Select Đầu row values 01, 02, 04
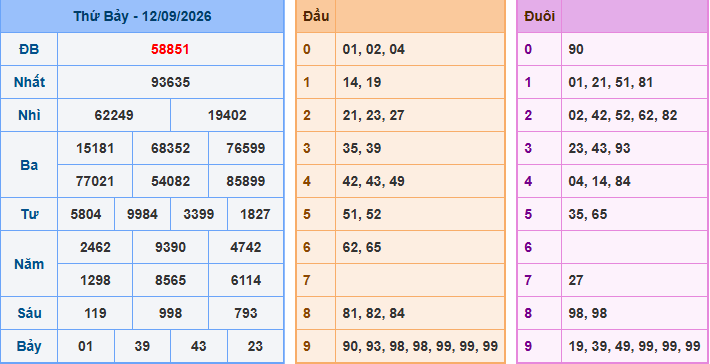The height and width of the screenshot is (364, 710). coord(374,49)
